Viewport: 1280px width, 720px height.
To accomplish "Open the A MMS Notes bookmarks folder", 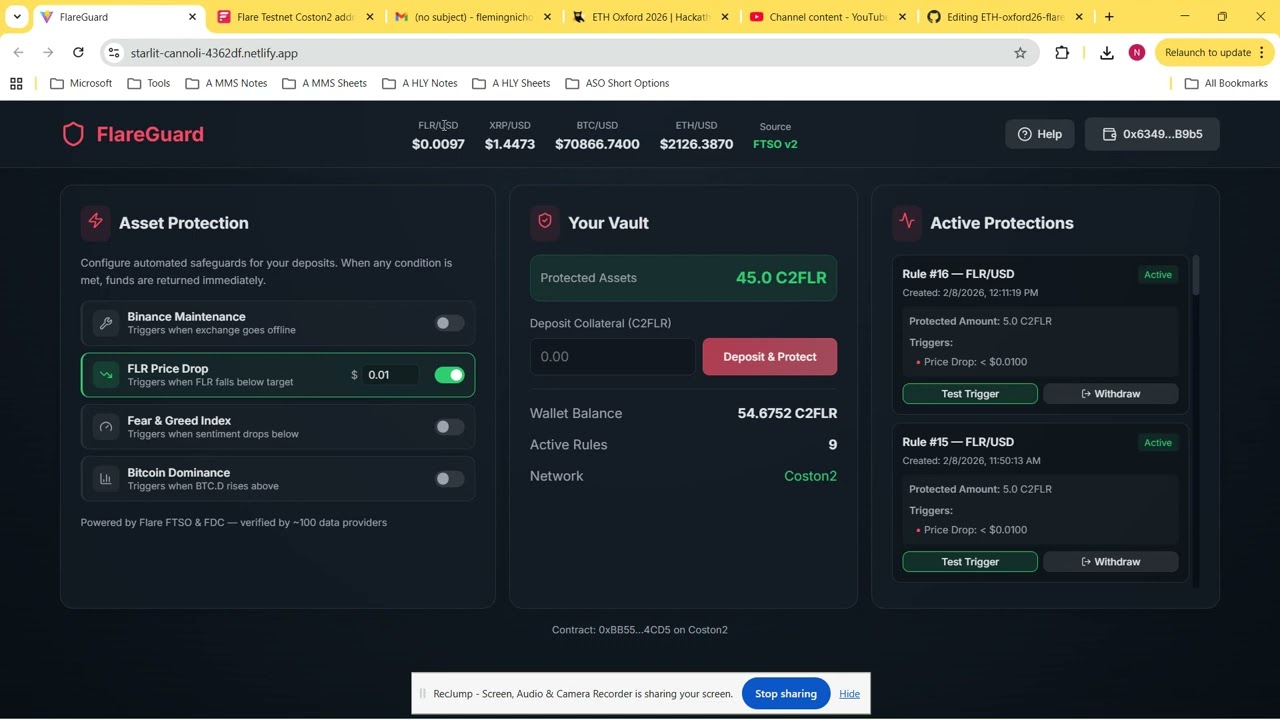I will (x=227, y=83).
